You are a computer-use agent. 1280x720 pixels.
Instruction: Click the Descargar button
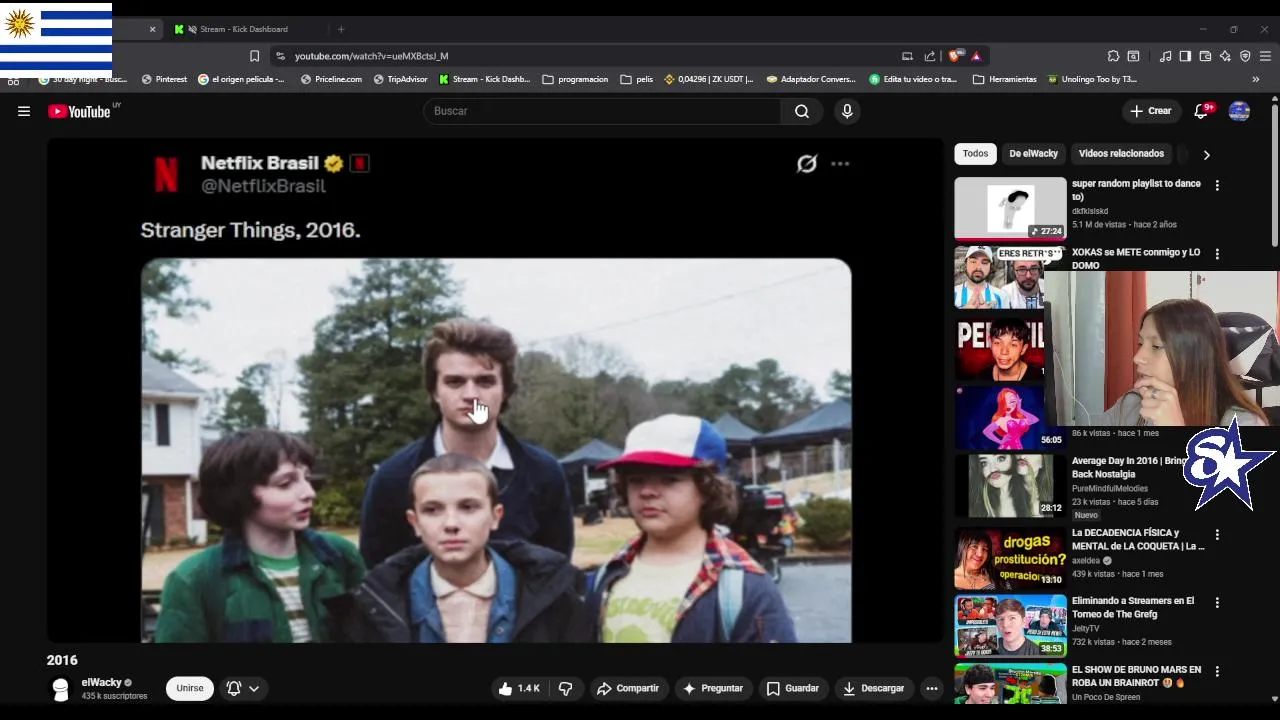click(874, 688)
